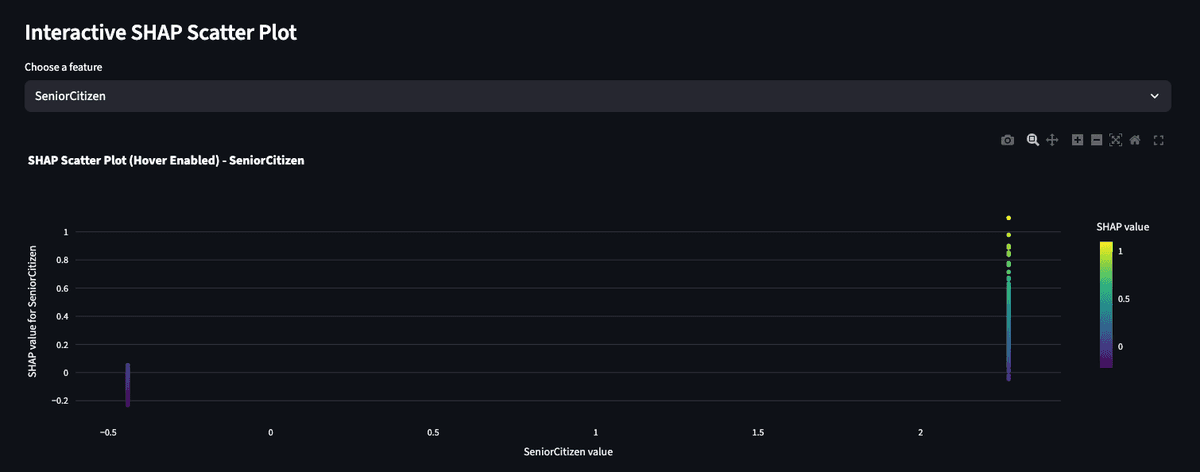The height and width of the screenshot is (472, 1200).
Task: Click the y-axis tick label 0.6
Action: pos(62,288)
